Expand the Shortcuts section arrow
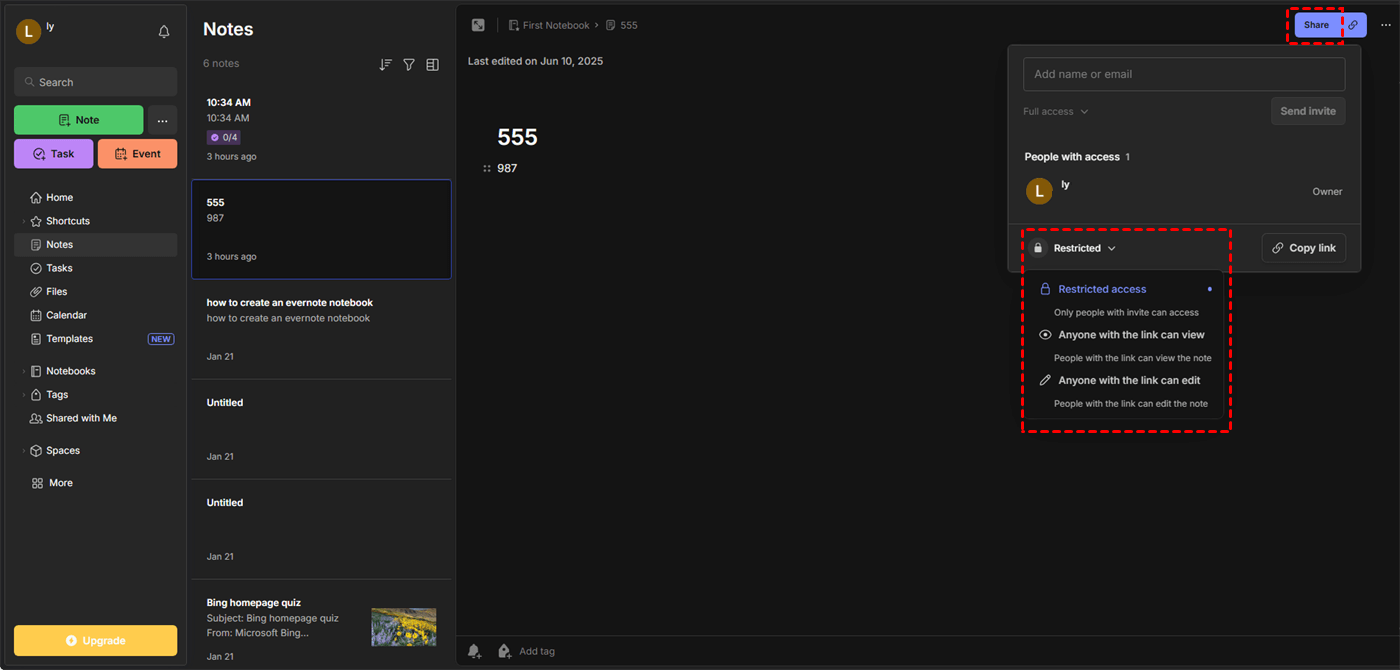 [23, 221]
